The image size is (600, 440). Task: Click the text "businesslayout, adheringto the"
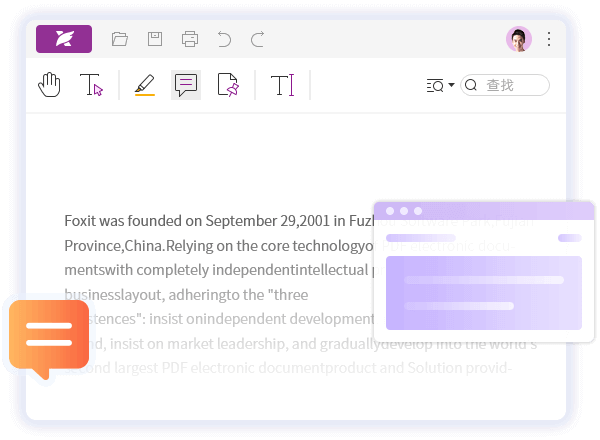coord(164,295)
